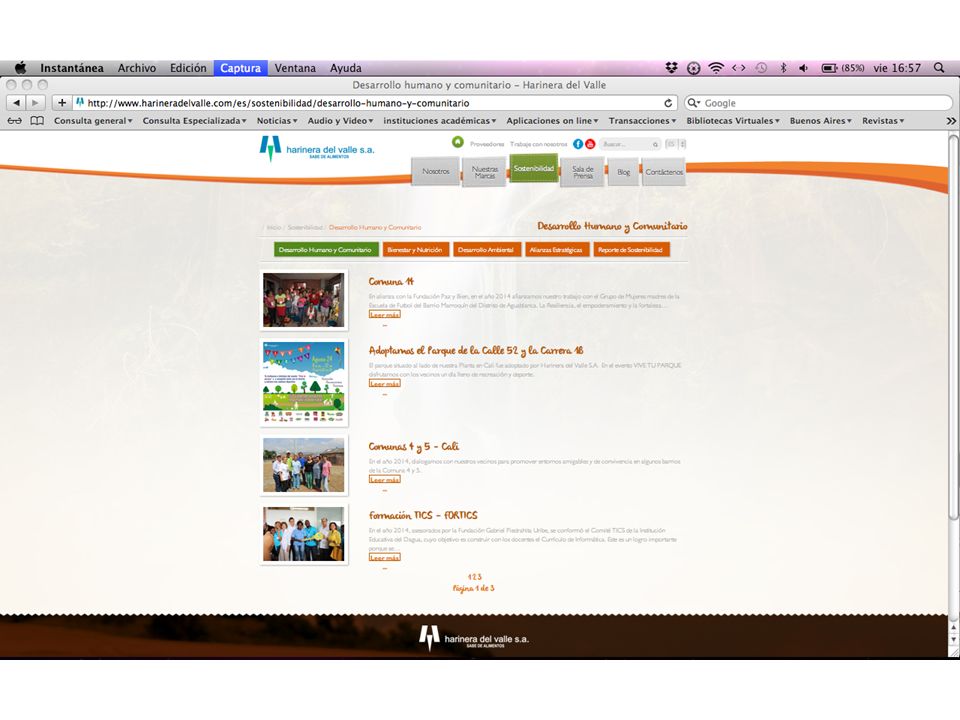Show bookmarks with the open book icon
The height and width of the screenshot is (720, 960).
point(37,121)
